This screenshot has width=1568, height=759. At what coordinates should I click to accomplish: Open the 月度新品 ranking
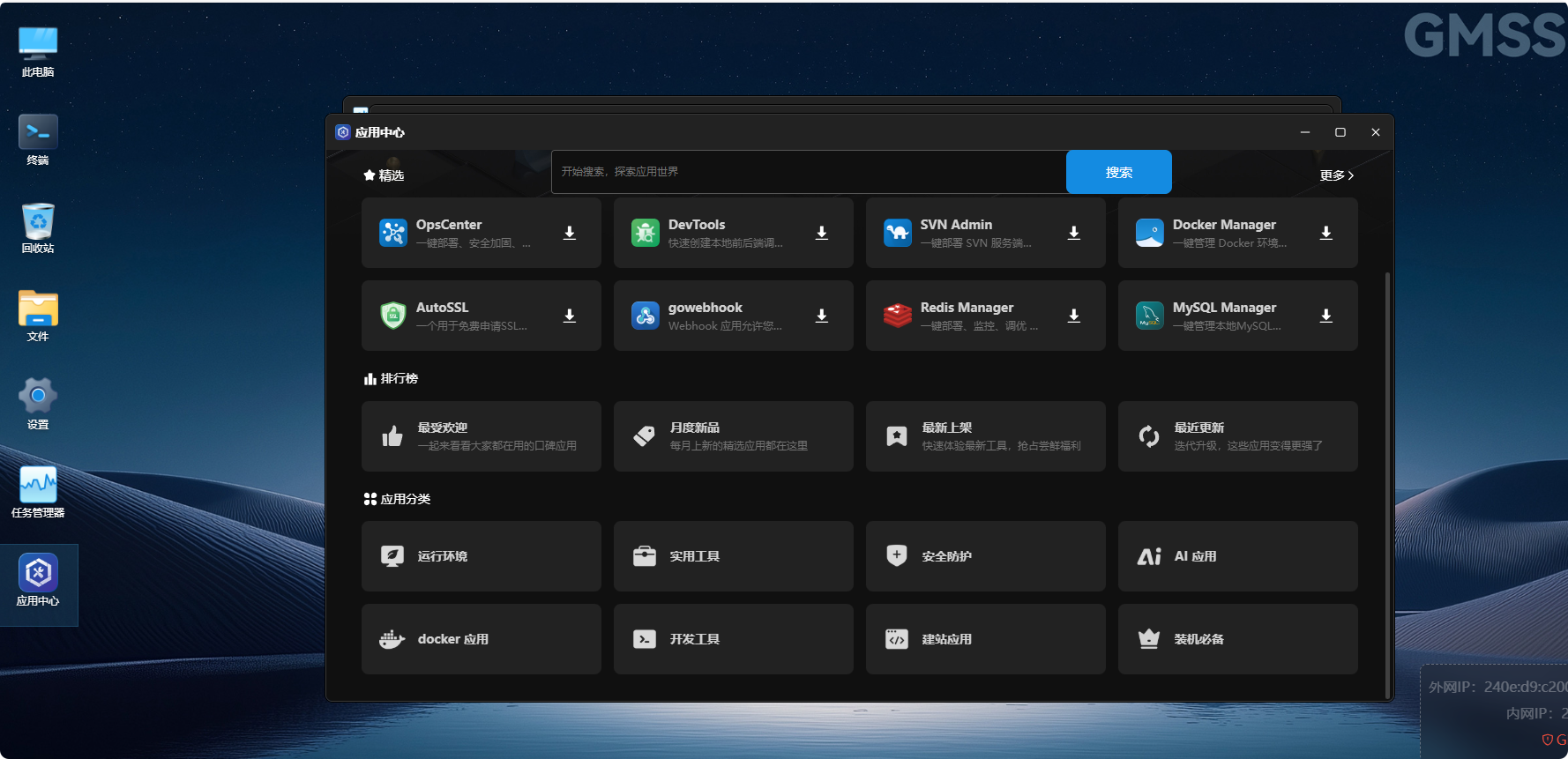(734, 436)
